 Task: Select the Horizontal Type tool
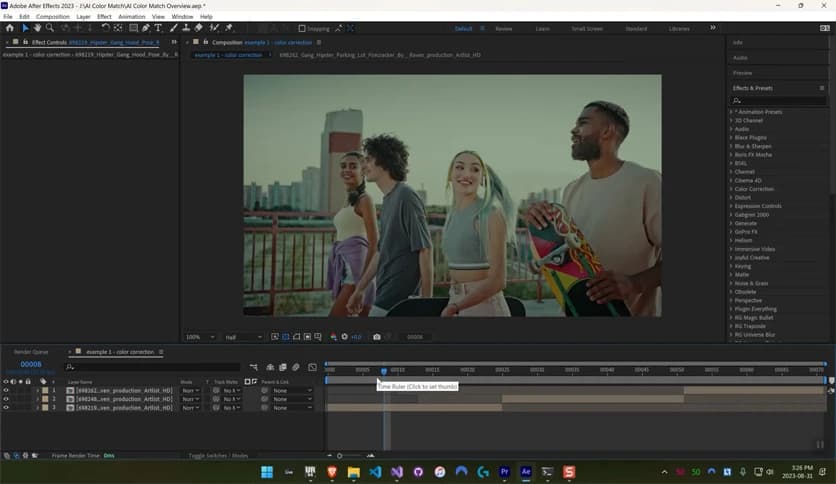158,28
